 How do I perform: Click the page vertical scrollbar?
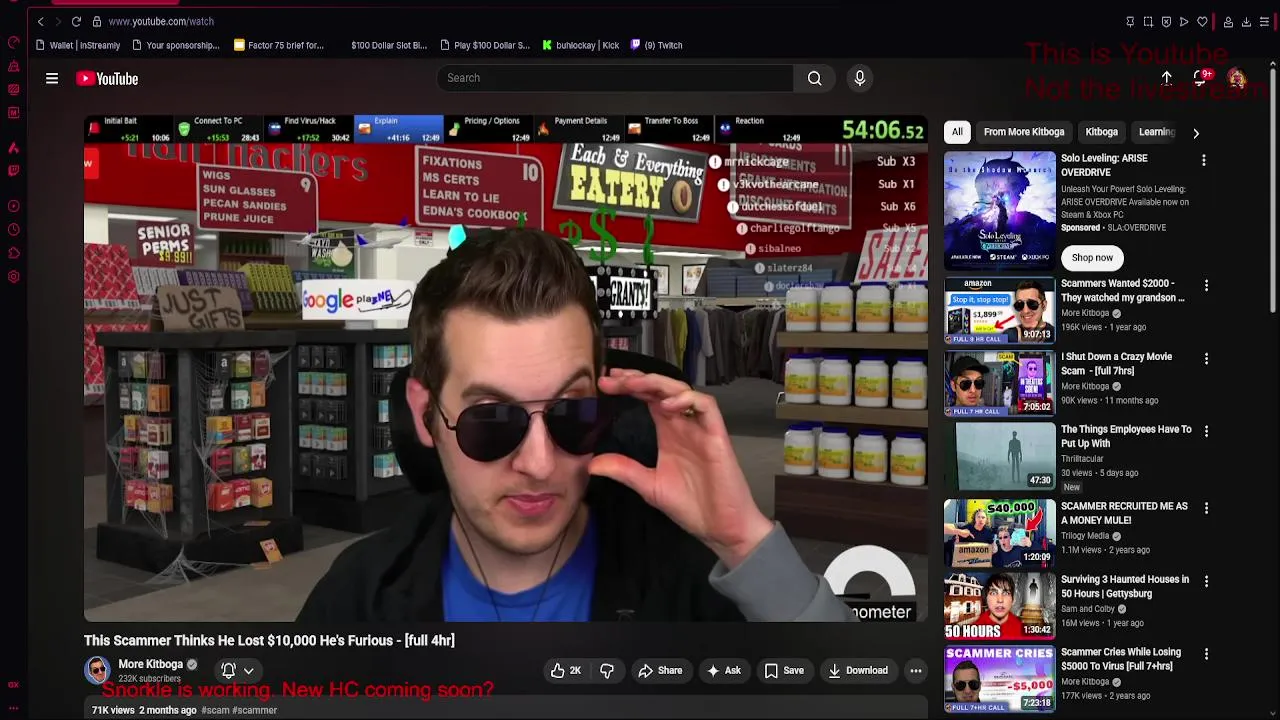(1273, 190)
